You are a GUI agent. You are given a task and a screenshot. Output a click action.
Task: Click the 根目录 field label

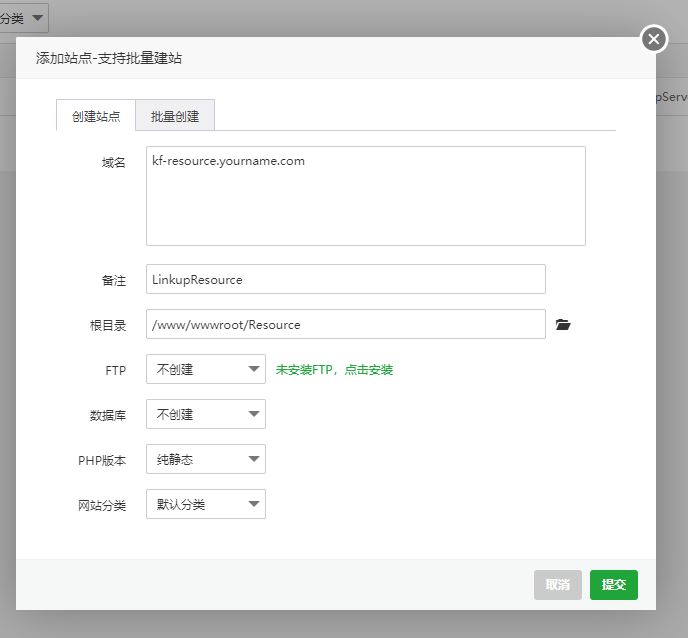[108, 325]
